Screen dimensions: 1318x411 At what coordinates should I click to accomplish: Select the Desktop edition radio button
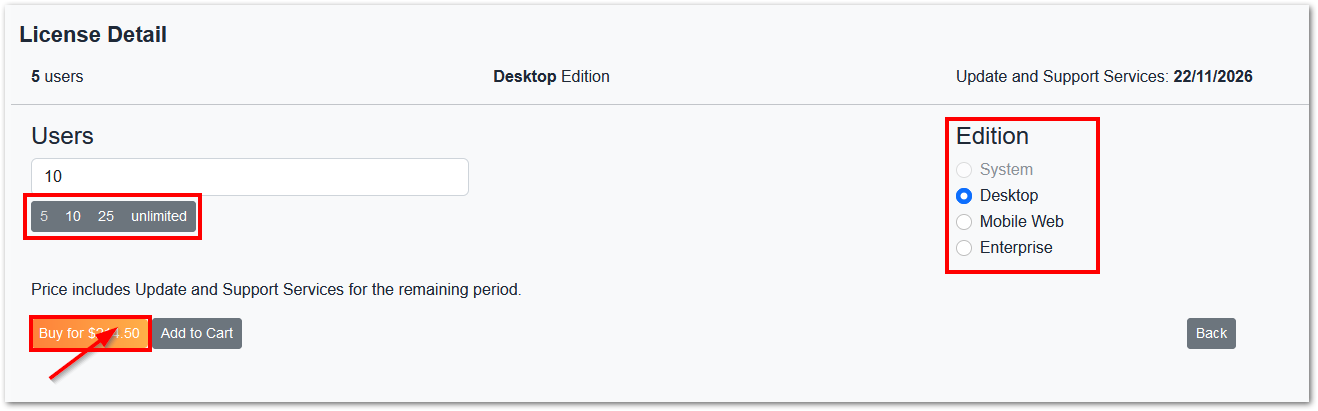(x=964, y=196)
